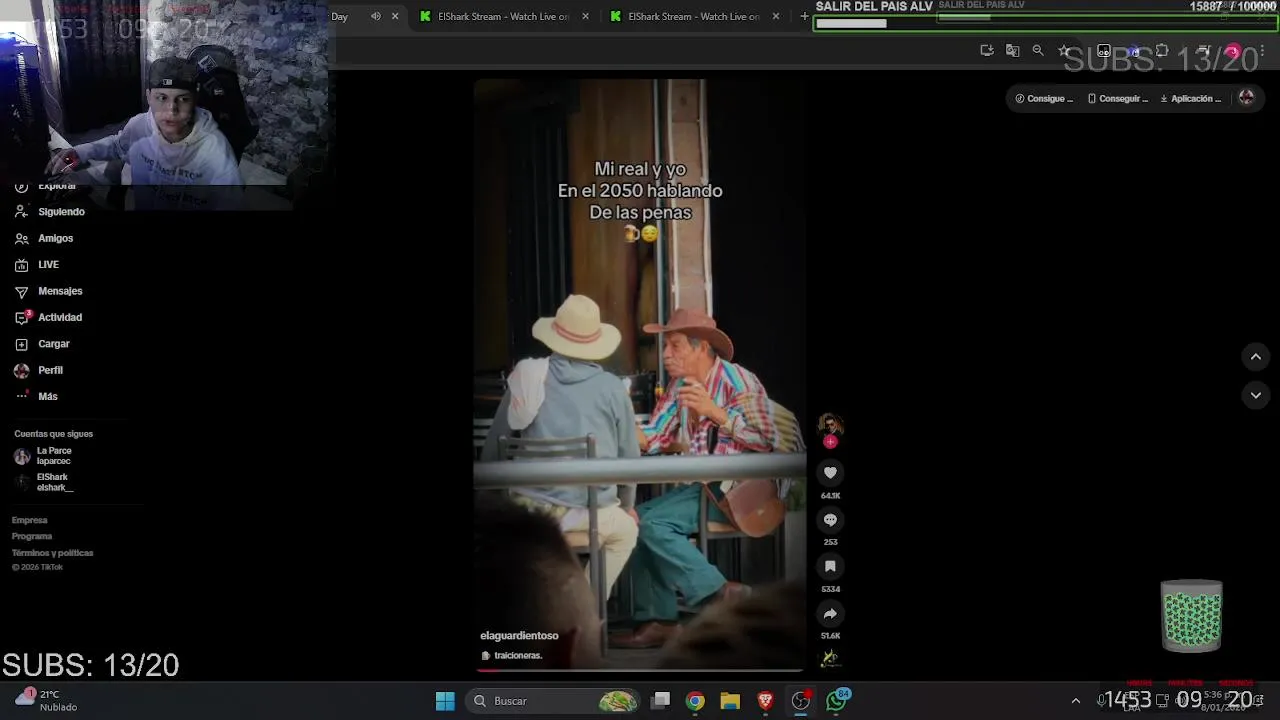Click the 253 comments count
This screenshot has height=720, width=1280.
pos(830,542)
